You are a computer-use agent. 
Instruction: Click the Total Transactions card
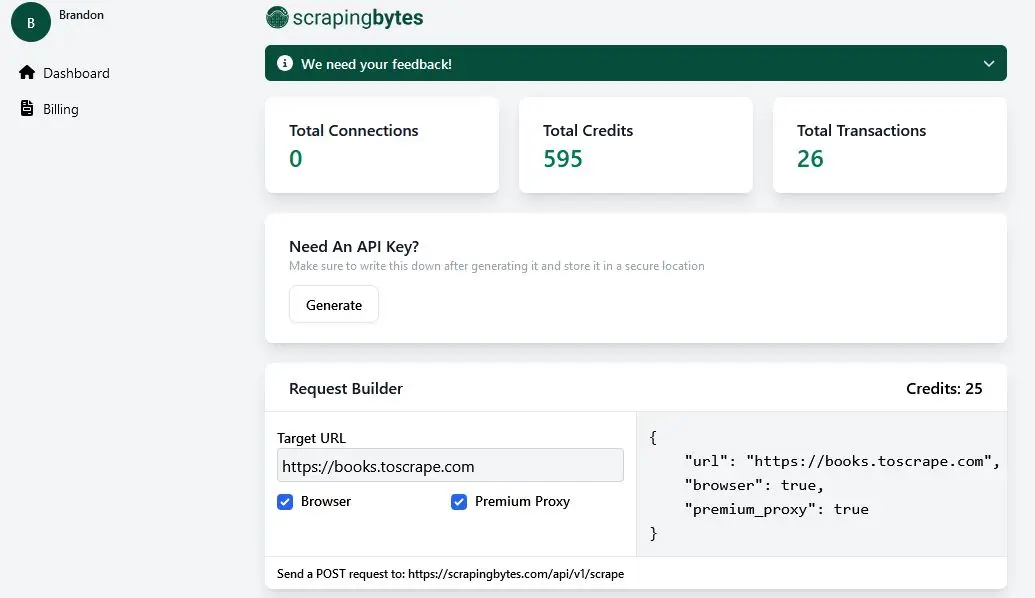pos(889,145)
